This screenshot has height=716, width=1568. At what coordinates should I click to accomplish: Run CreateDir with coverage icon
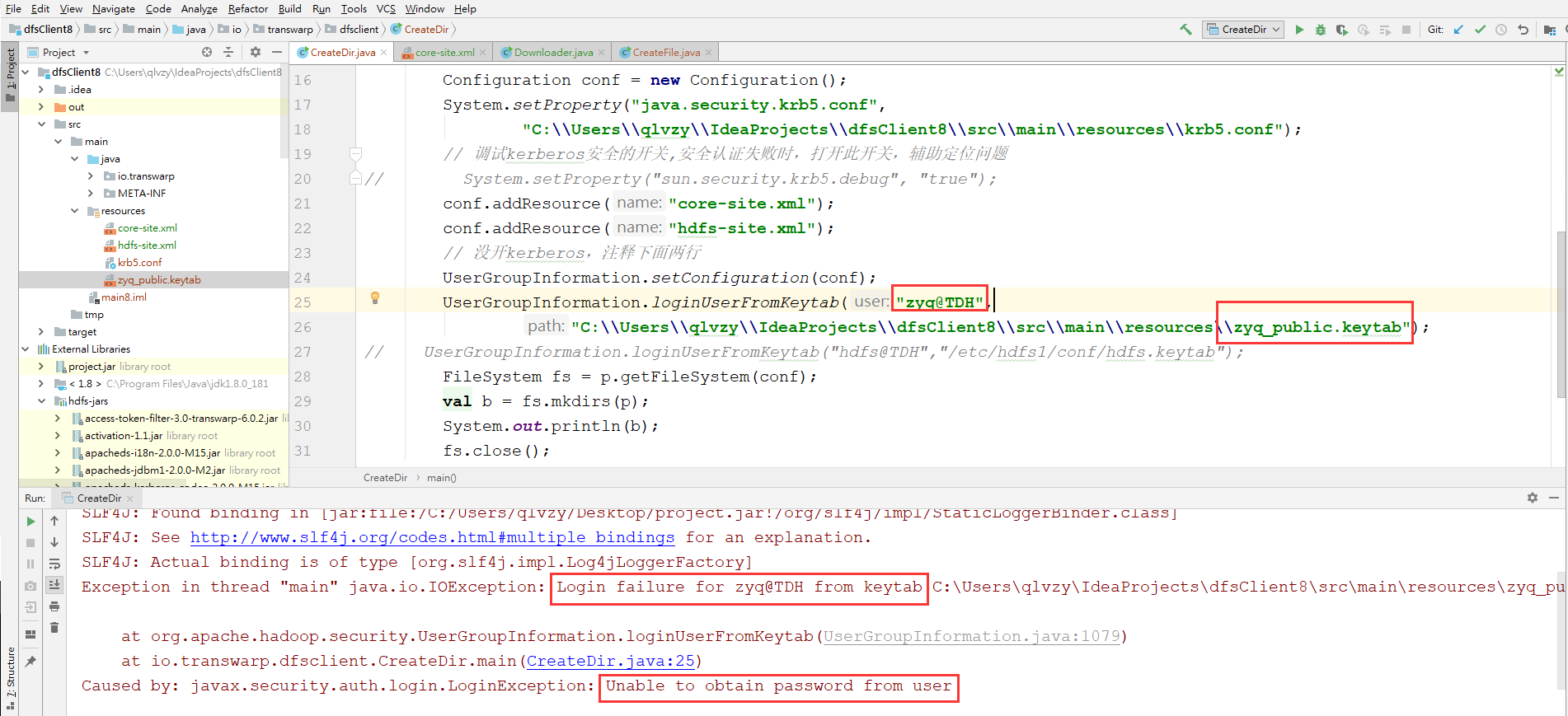1342,30
